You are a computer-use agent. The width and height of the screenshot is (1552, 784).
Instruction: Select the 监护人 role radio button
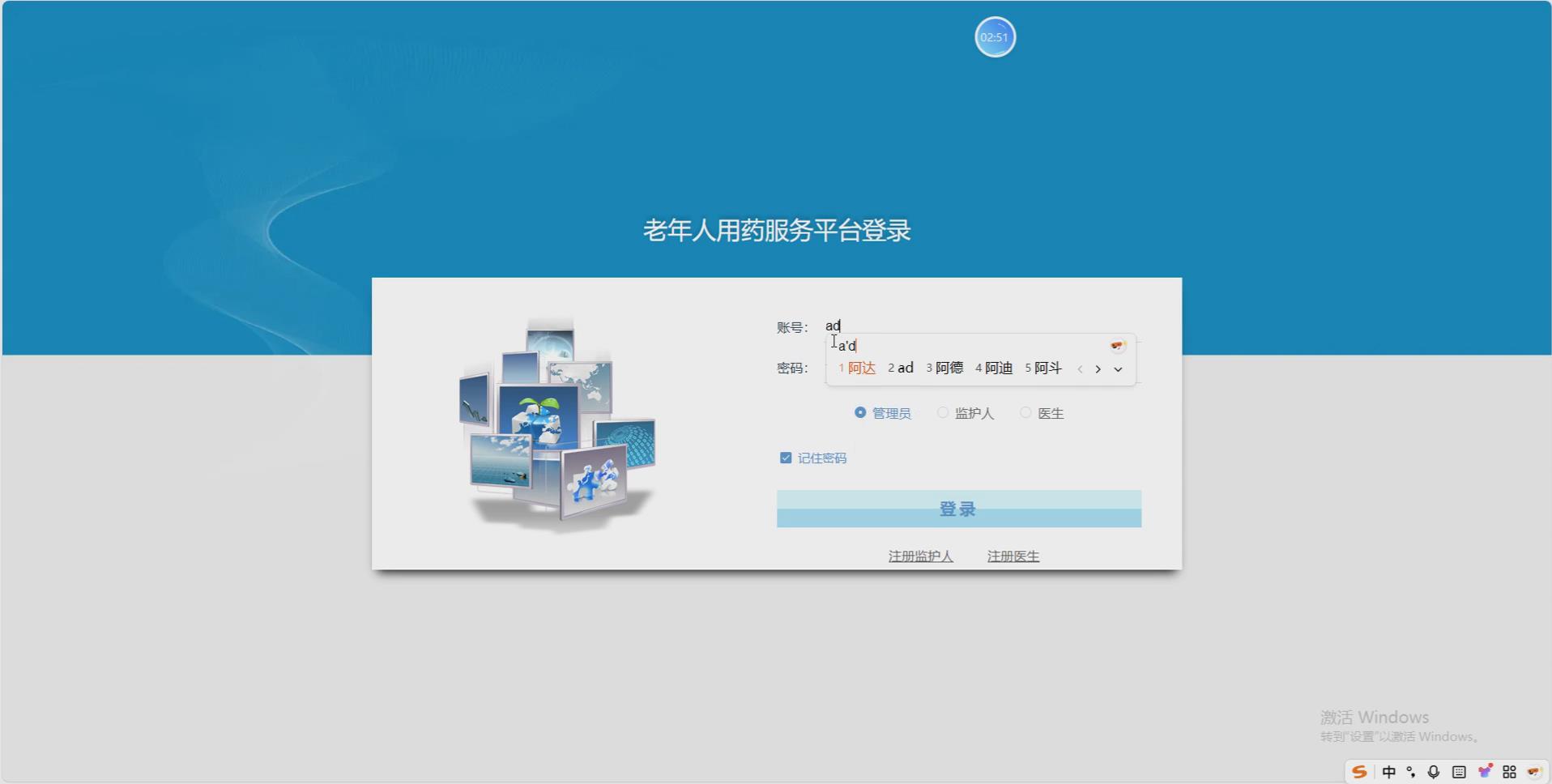coord(943,412)
